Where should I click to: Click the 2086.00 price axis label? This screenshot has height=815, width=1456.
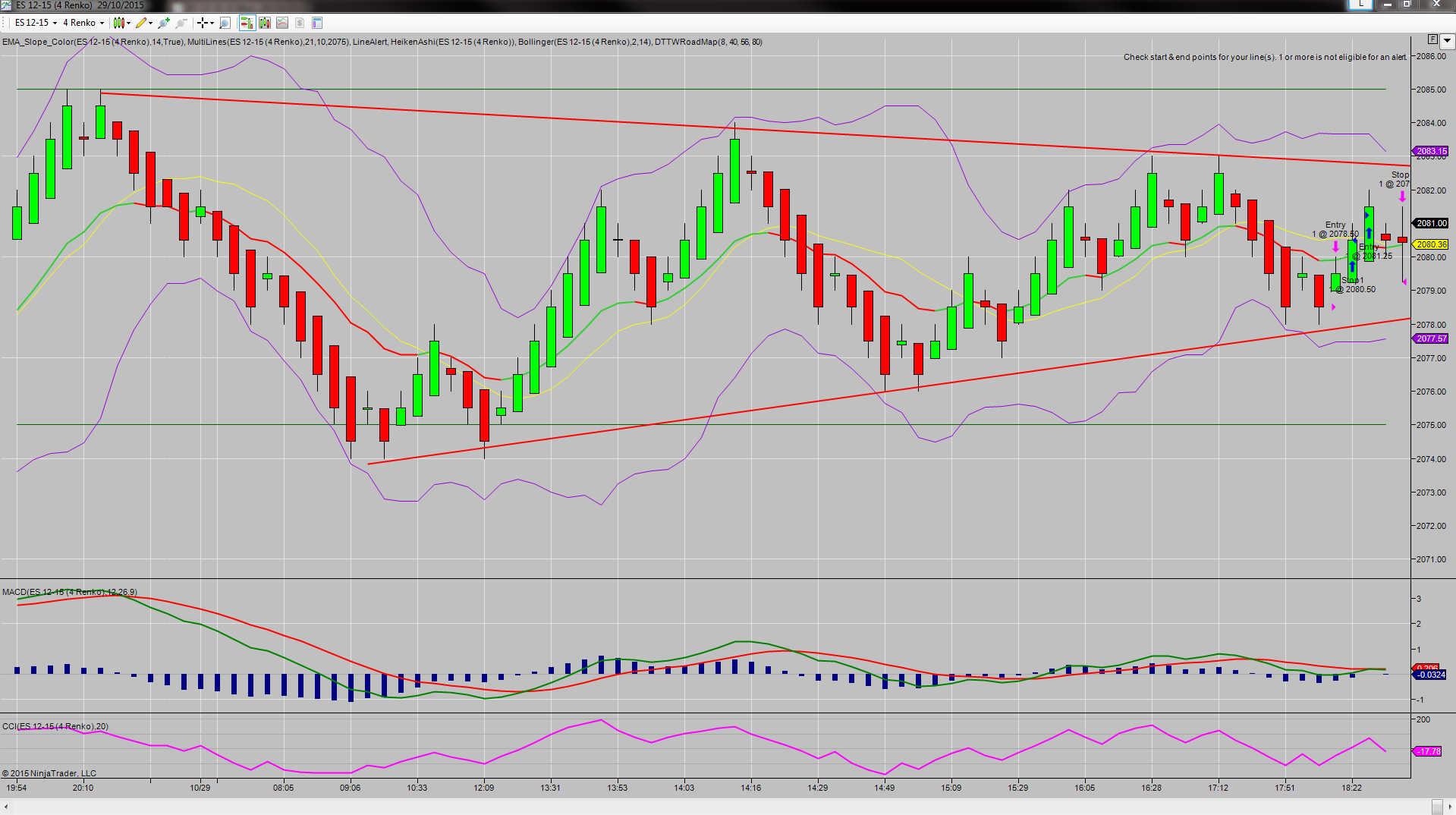(x=1431, y=56)
